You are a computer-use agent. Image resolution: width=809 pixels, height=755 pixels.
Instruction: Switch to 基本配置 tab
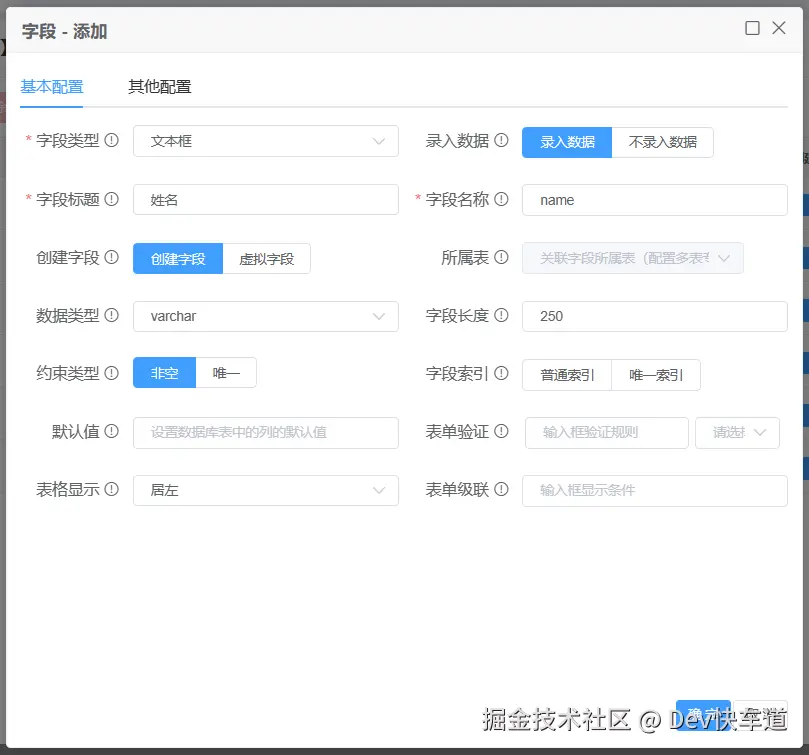tap(52, 87)
